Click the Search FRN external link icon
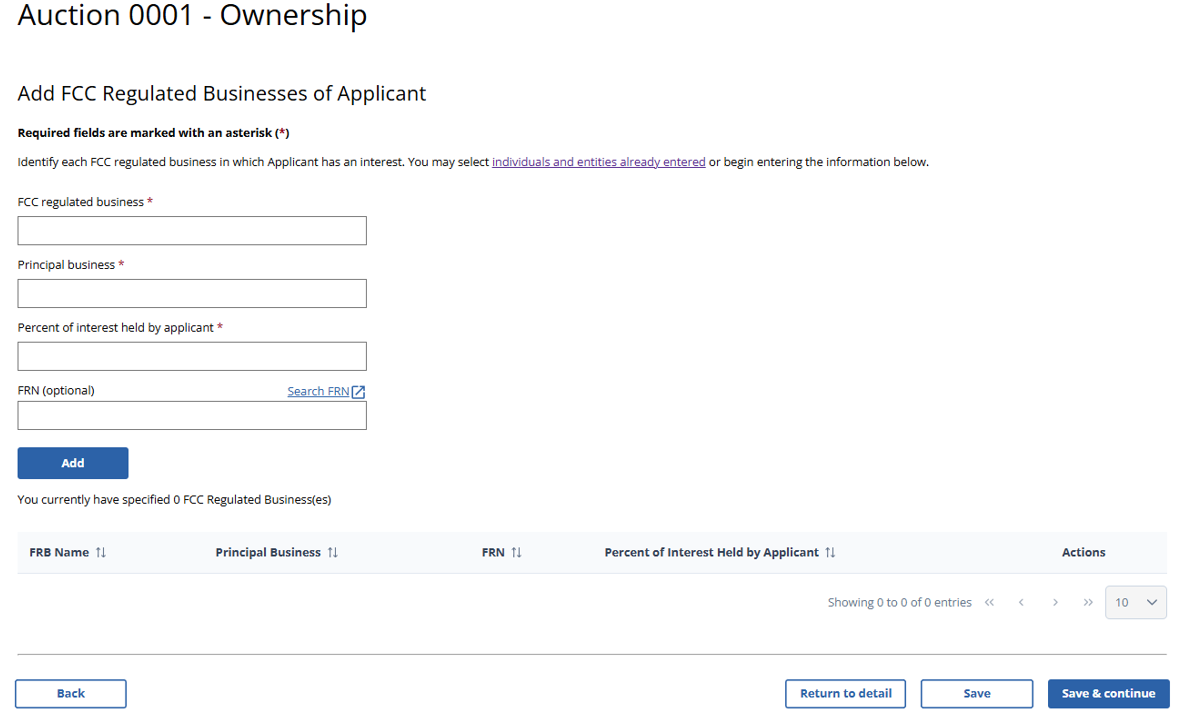Image resolution: width=1179 pixels, height=718 pixels. [x=359, y=392]
